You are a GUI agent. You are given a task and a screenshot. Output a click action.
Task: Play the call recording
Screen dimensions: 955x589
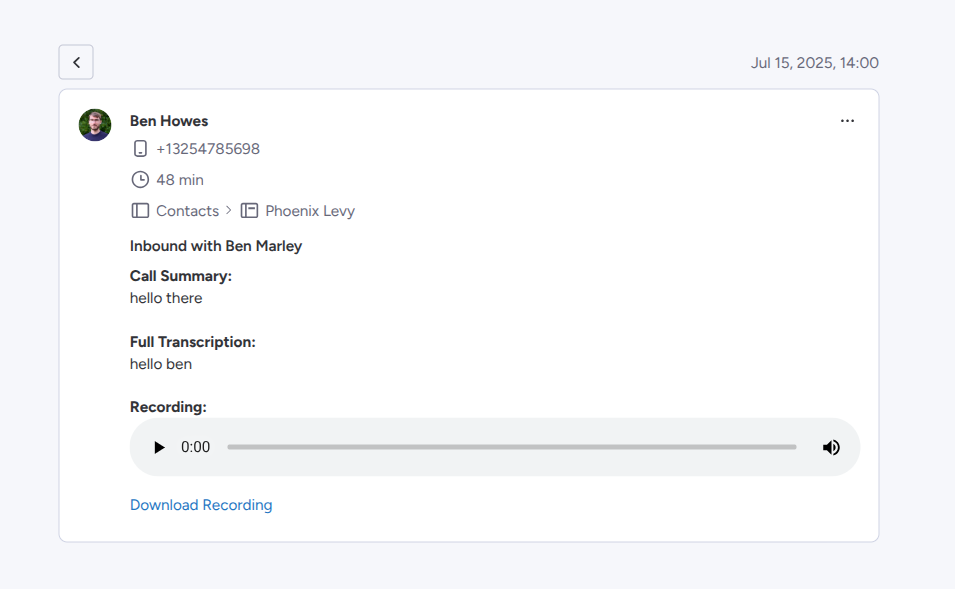(x=159, y=448)
